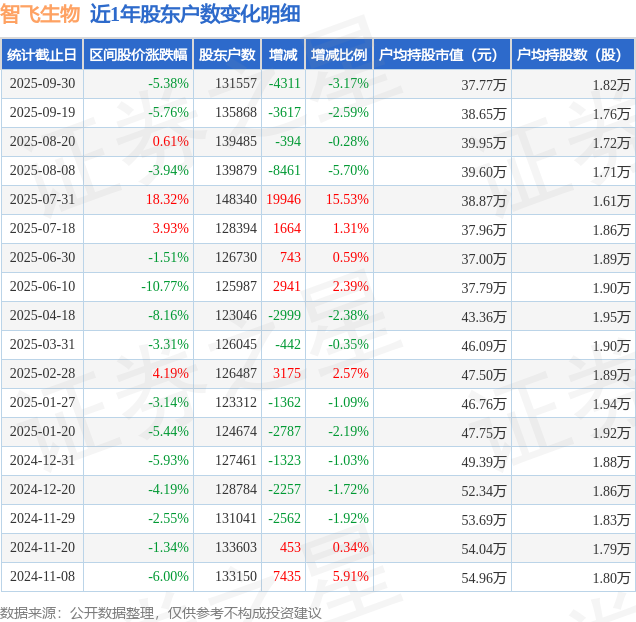636x622 pixels.
Task: Click the 增减 column header
Action: 284,55
